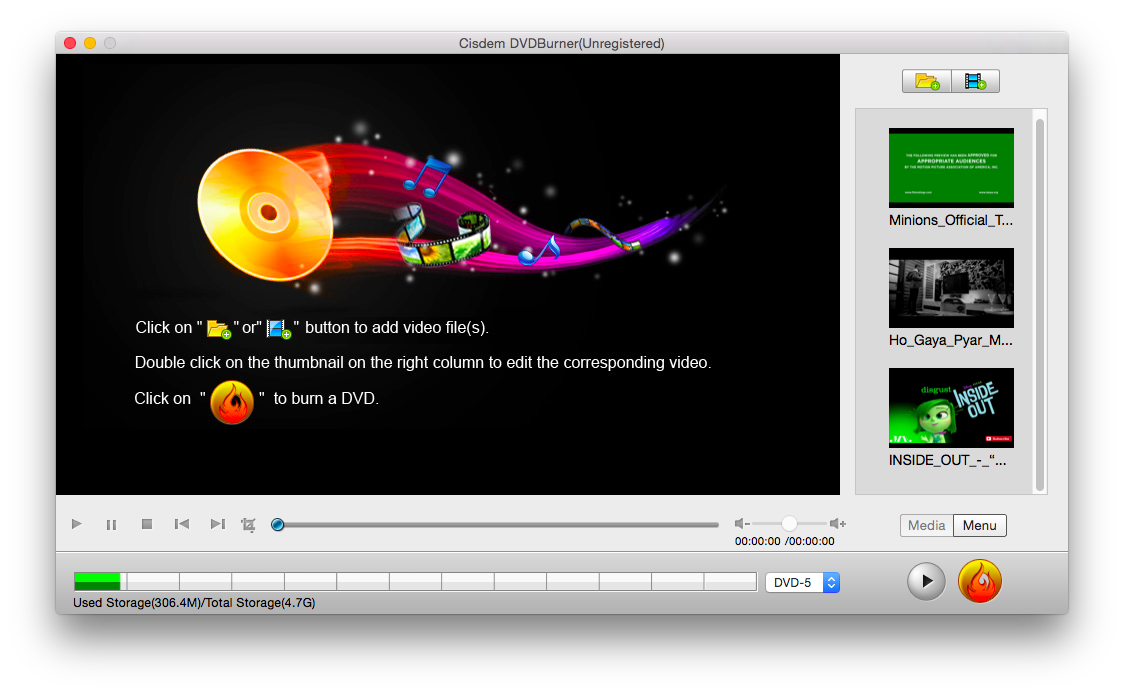Select the crop tool icon
This screenshot has height=694, width=1124.
tap(249, 524)
